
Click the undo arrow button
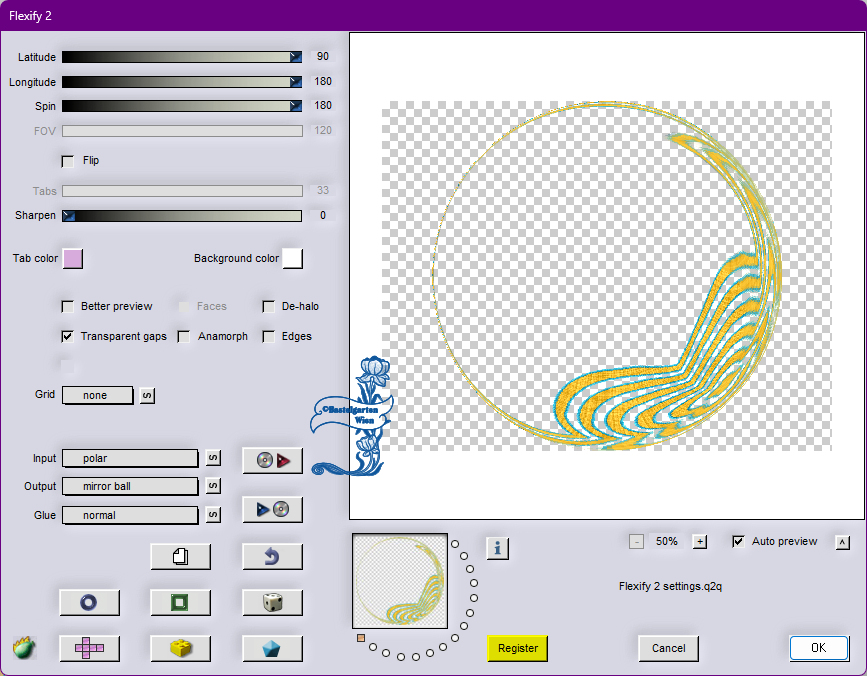(272, 557)
